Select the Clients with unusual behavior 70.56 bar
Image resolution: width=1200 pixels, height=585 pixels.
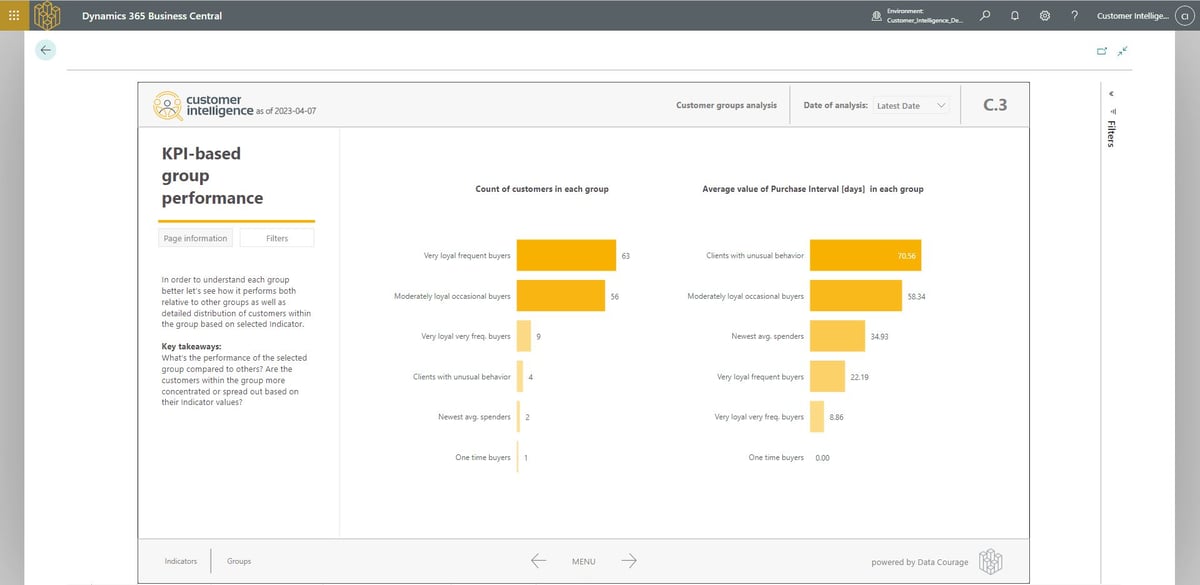point(865,256)
